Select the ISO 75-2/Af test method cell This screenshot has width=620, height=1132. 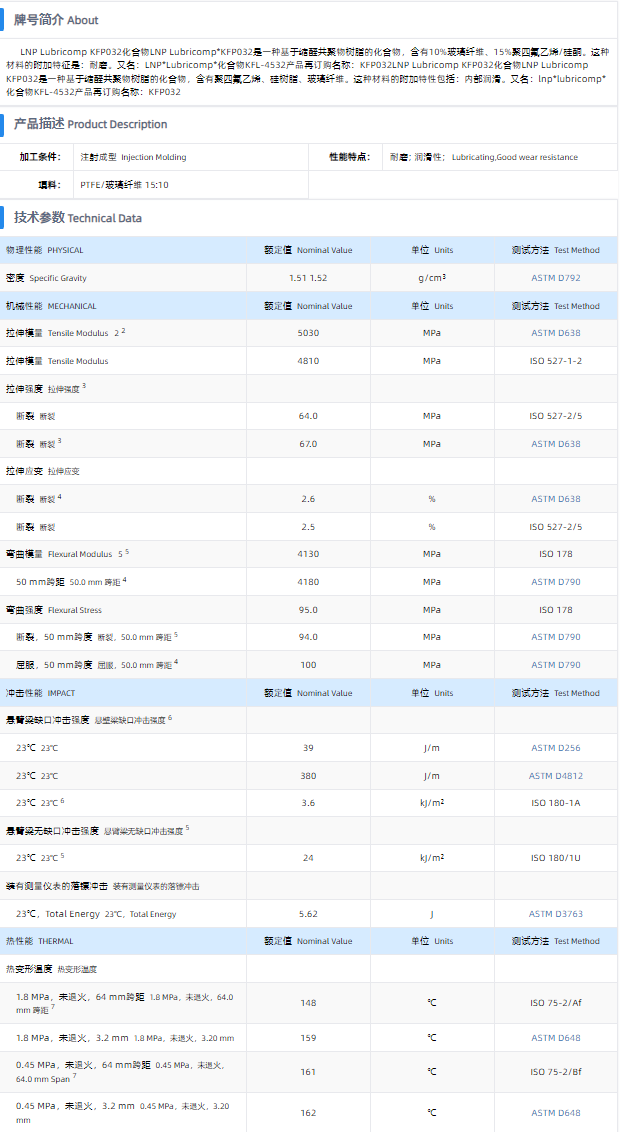coord(555,1003)
